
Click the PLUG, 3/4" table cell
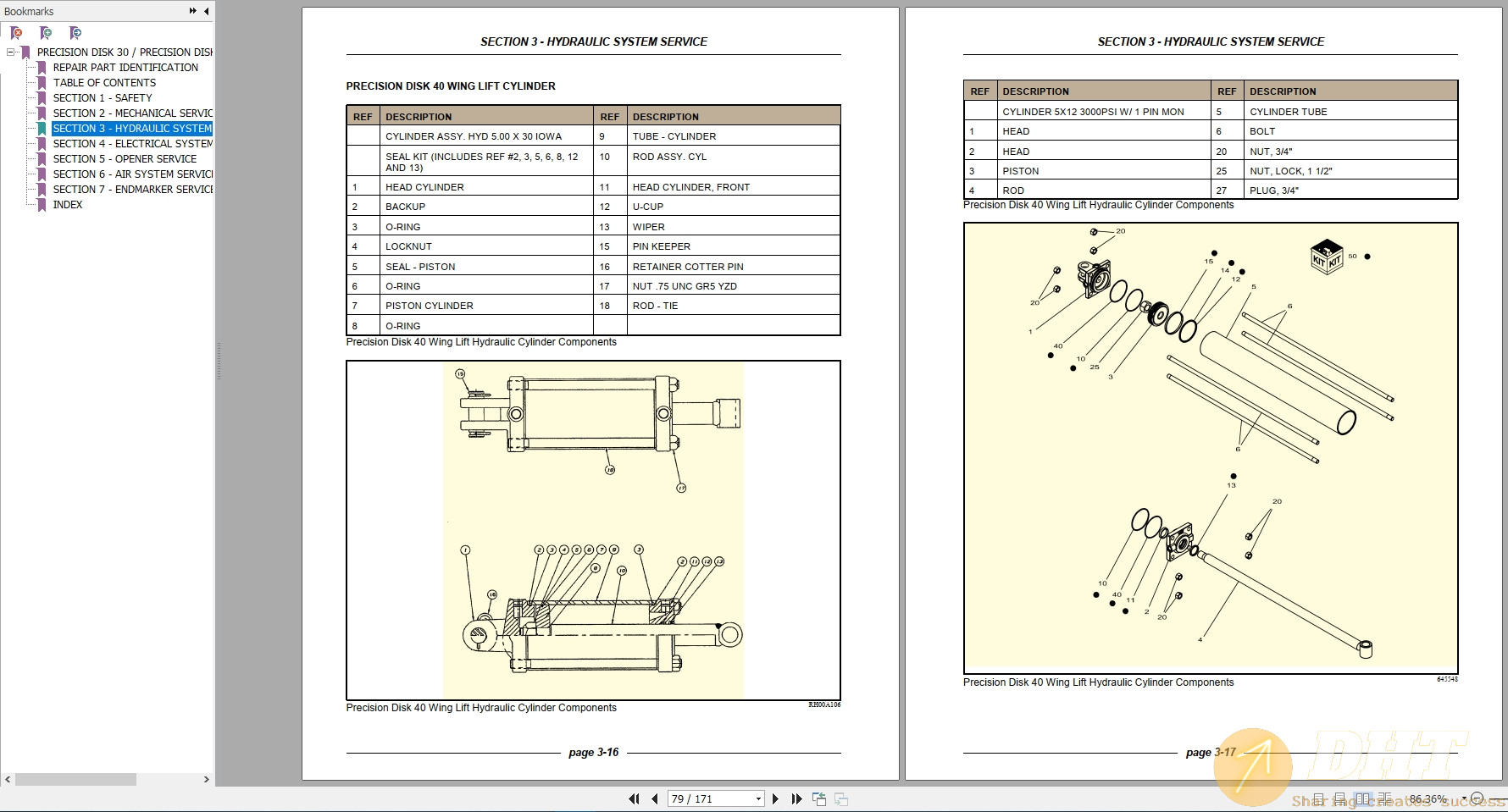[x=1351, y=191]
